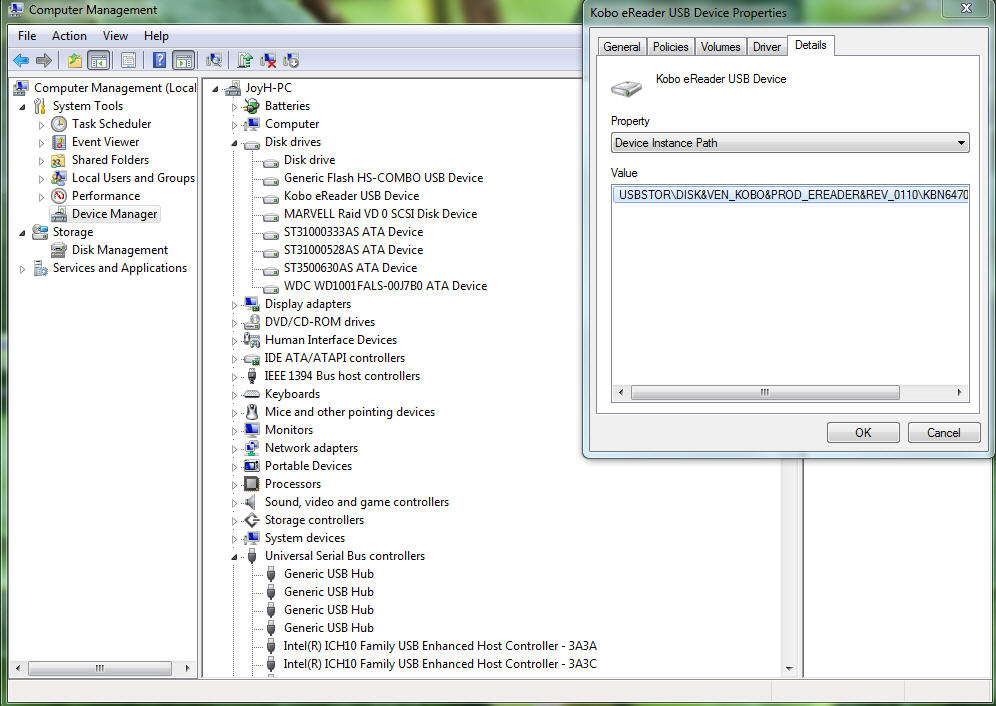Expand the Display adapters category
Image resolution: width=996 pixels, height=706 pixels.
[234, 305]
